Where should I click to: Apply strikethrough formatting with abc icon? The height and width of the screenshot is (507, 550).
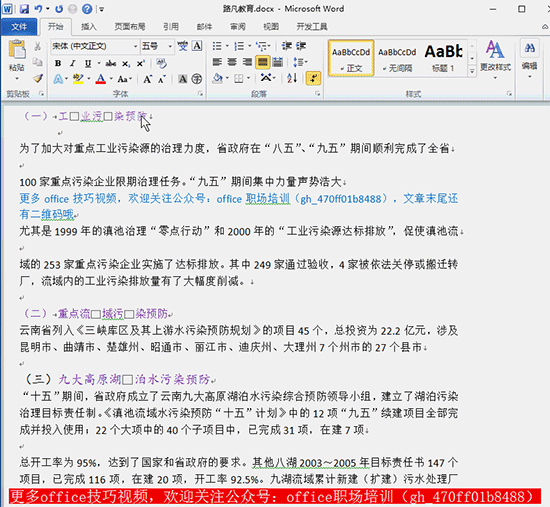point(110,64)
